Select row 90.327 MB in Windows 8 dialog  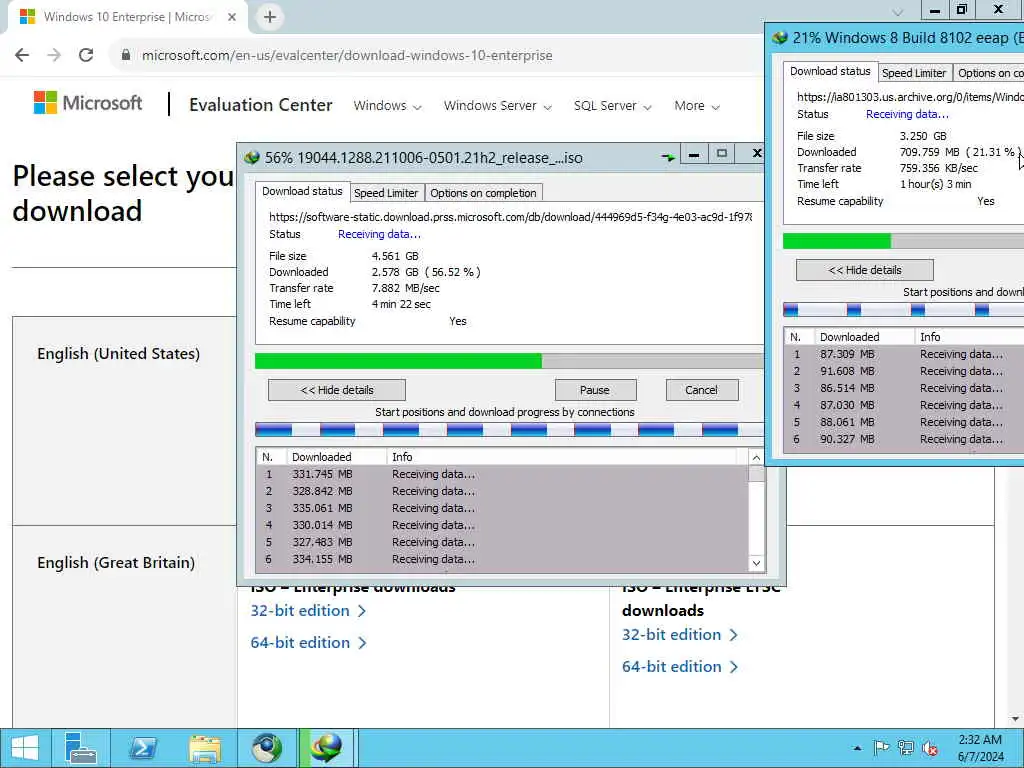[x=904, y=439]
